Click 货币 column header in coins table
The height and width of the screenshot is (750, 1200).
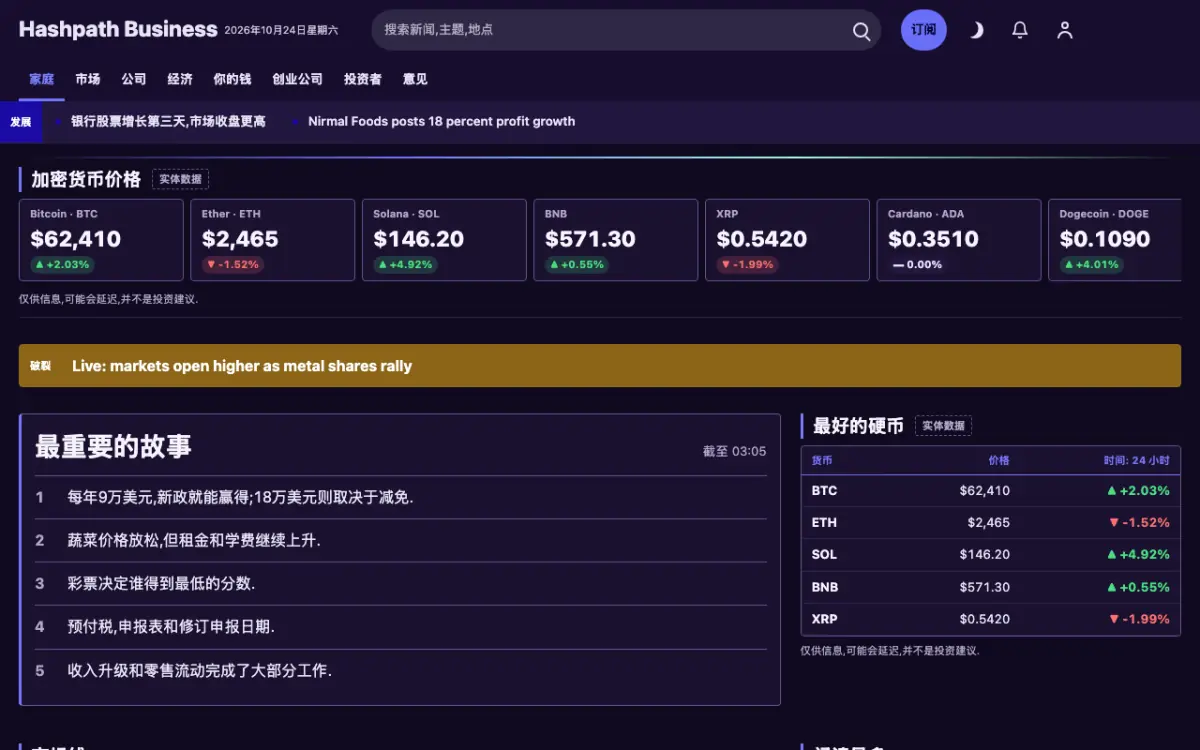coord(822,460)
